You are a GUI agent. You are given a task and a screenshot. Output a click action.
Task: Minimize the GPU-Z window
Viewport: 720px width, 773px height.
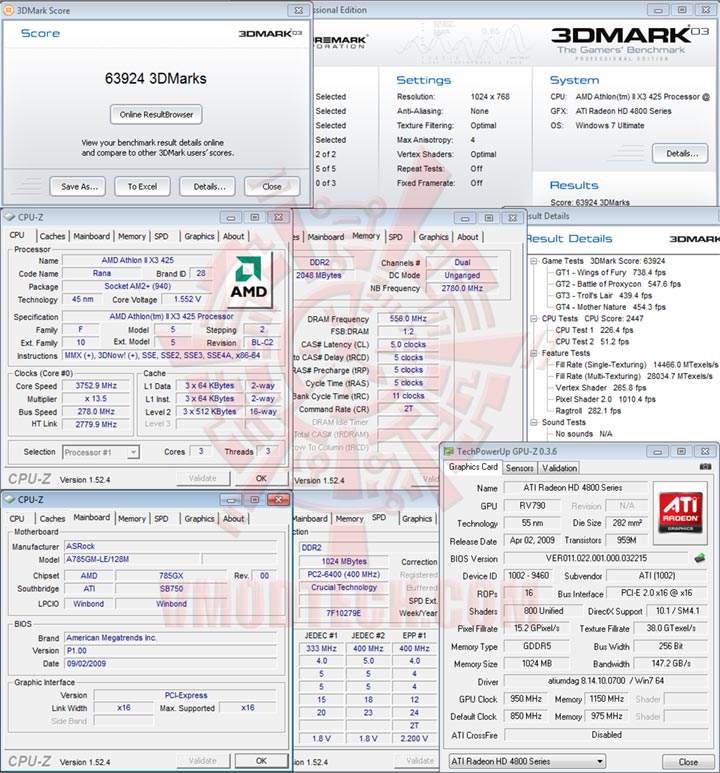657,452
